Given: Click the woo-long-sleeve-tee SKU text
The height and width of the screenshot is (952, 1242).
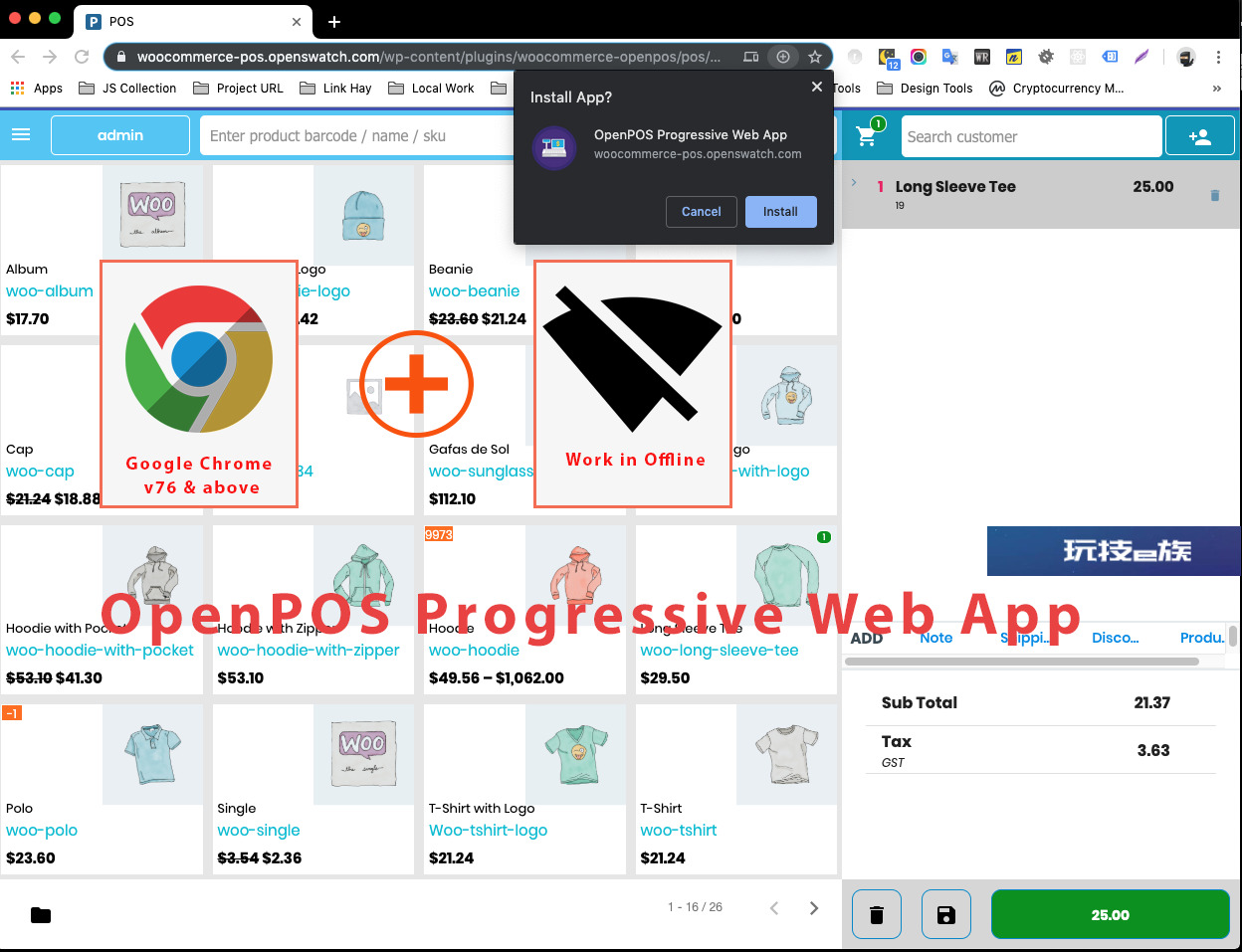Looking at the screenshot, I should click(x=720, y=651).
